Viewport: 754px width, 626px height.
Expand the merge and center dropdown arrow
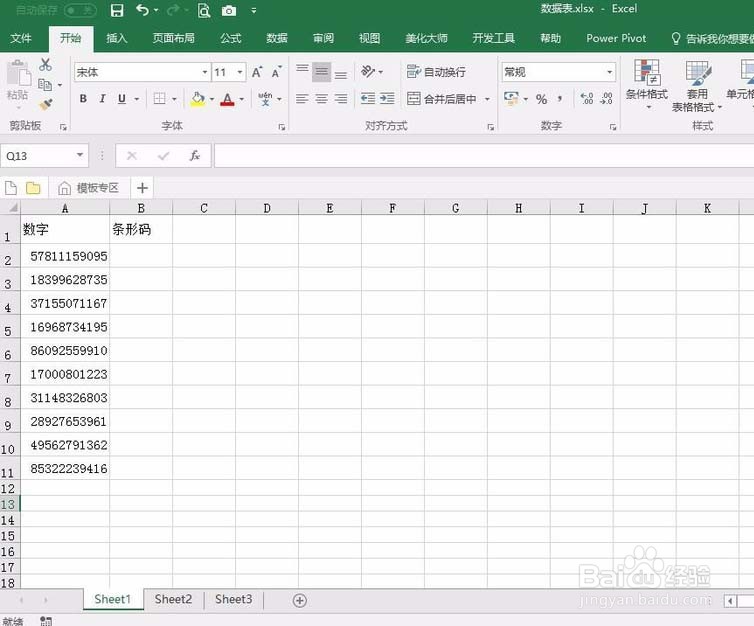(487, 99)
